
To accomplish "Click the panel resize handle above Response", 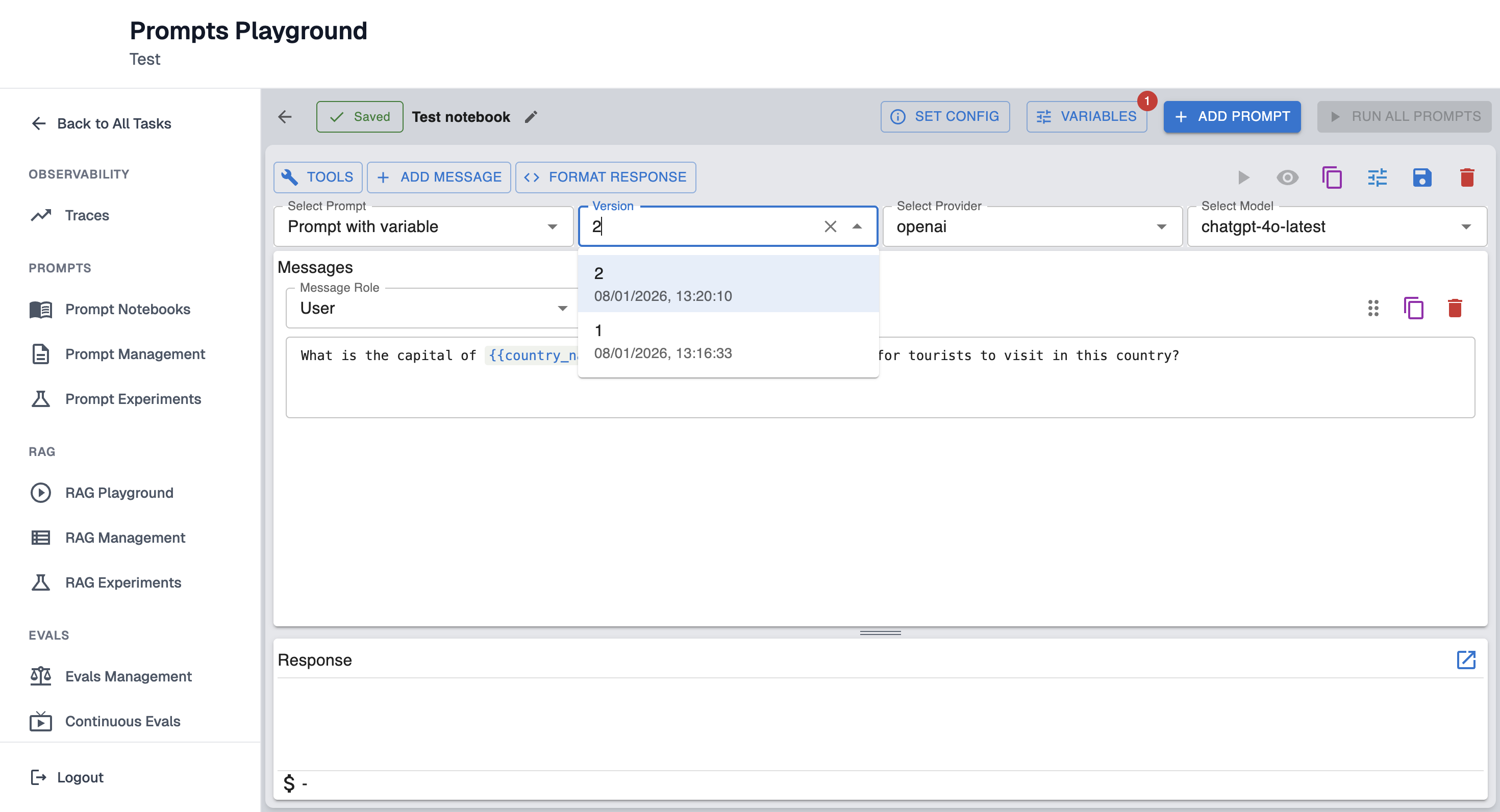I will [x=880, y=633].
